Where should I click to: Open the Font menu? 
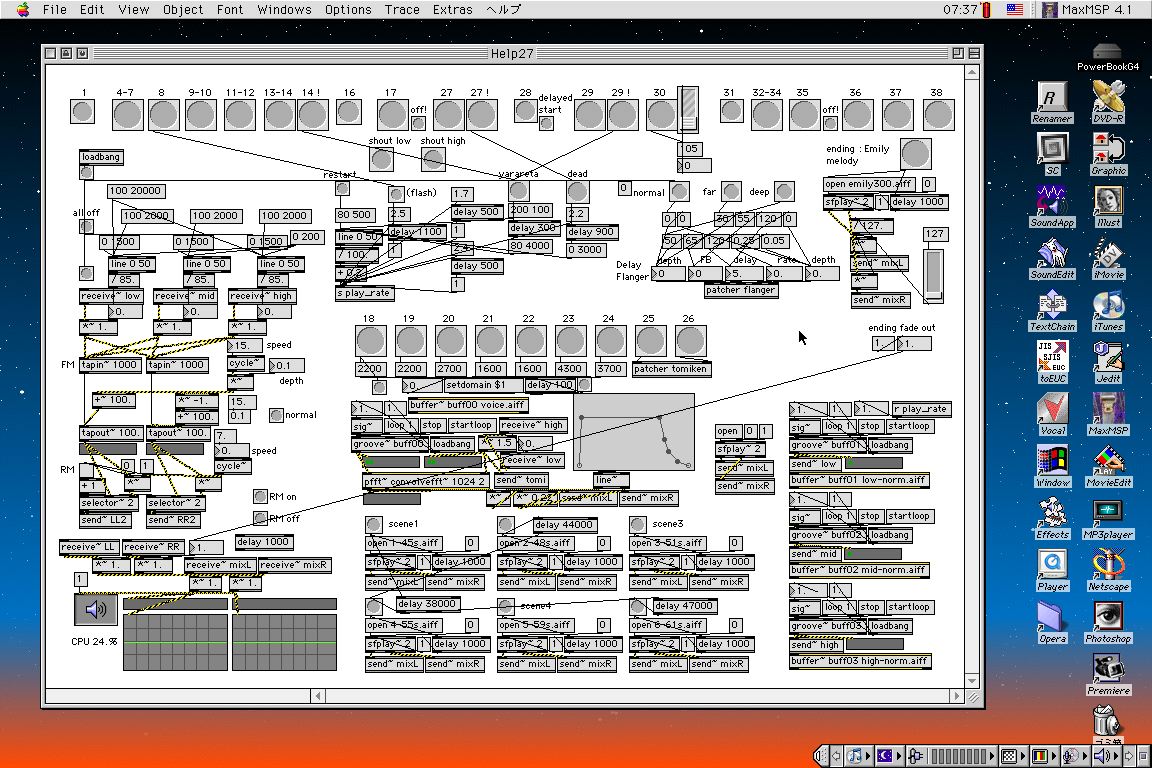[x=230, y=10]
